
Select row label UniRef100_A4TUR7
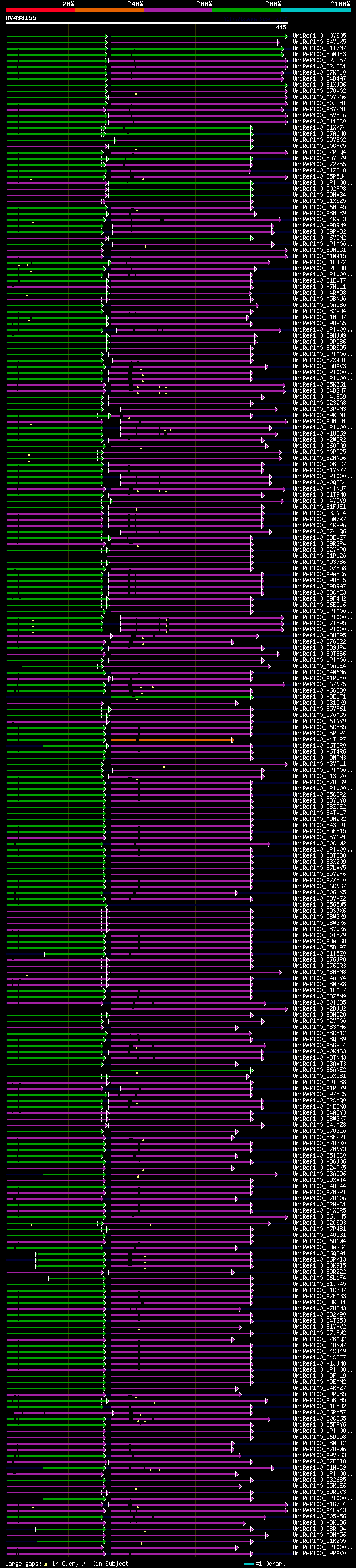(319, 740)
